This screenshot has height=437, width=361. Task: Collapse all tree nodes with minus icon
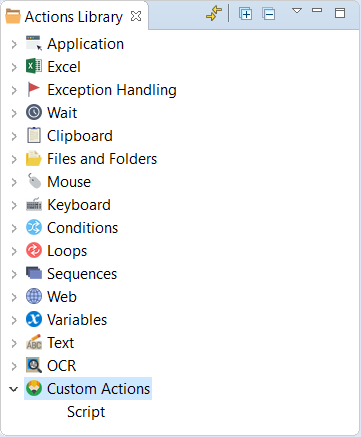[268, 14]
